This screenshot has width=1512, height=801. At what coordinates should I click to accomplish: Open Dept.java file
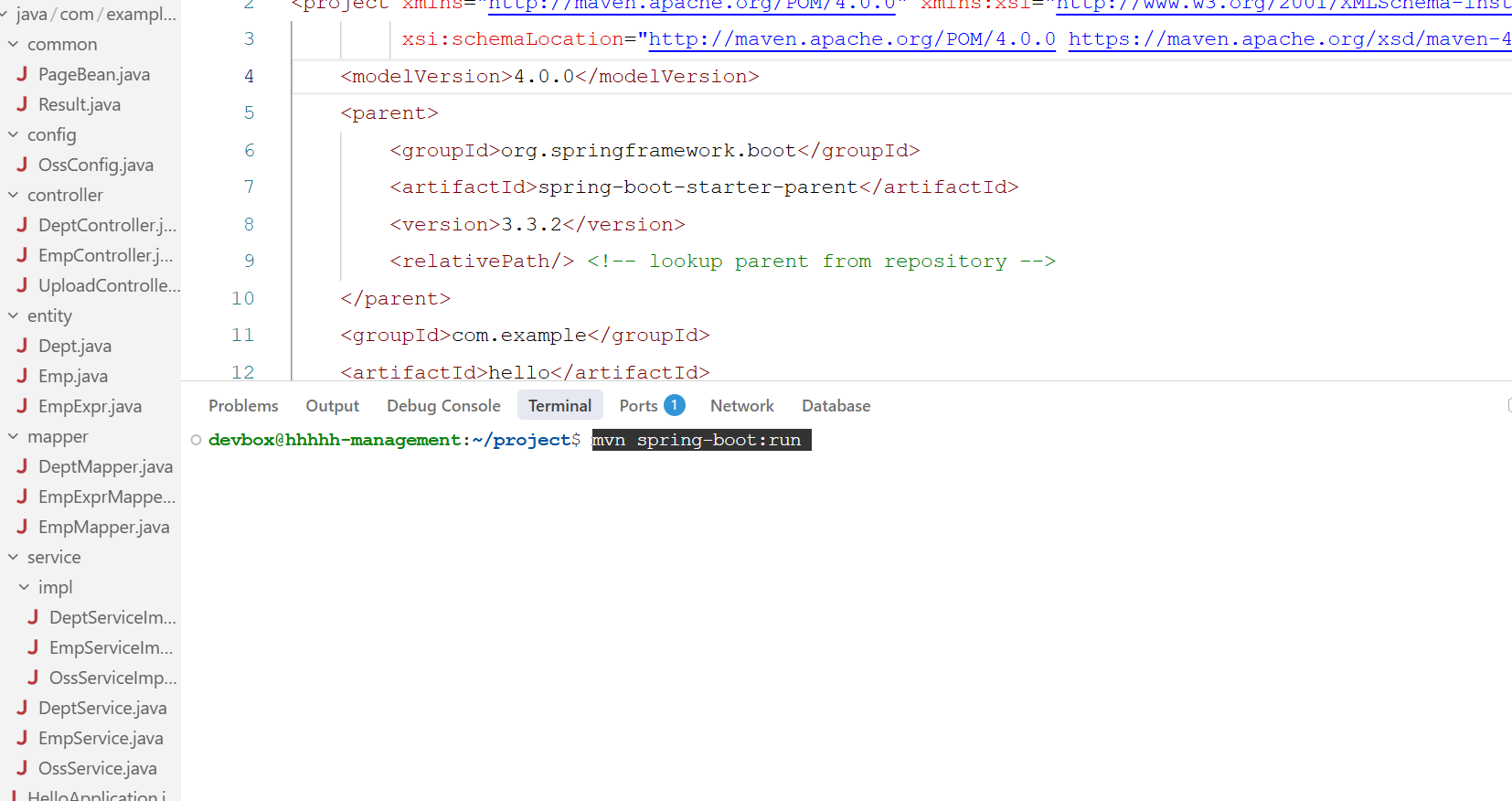pos(75,346)
